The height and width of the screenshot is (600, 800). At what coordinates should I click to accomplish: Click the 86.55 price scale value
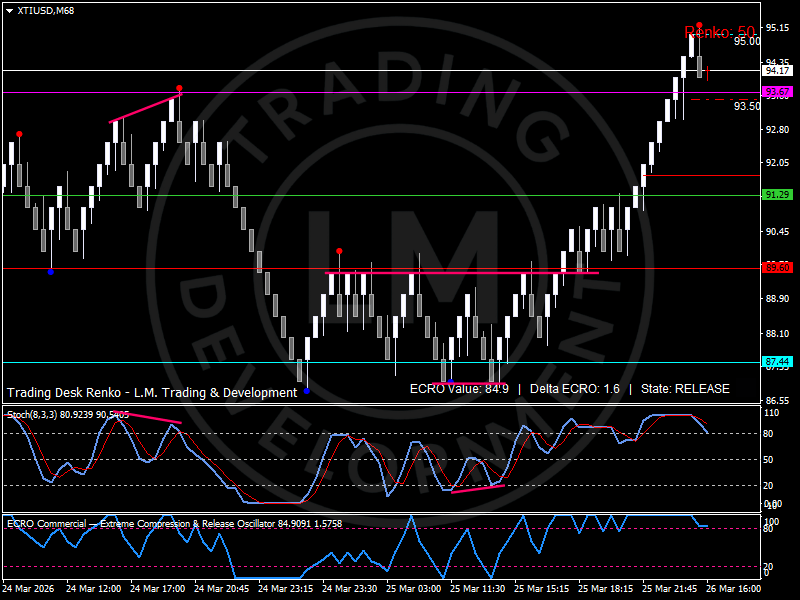(x=777, y=401)
